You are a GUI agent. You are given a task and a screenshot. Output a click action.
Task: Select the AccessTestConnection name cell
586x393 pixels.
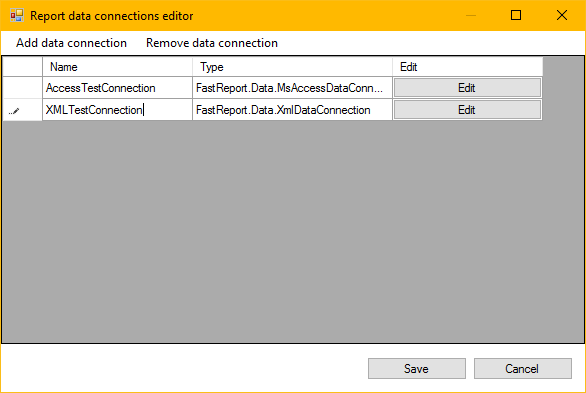[117, 88]
